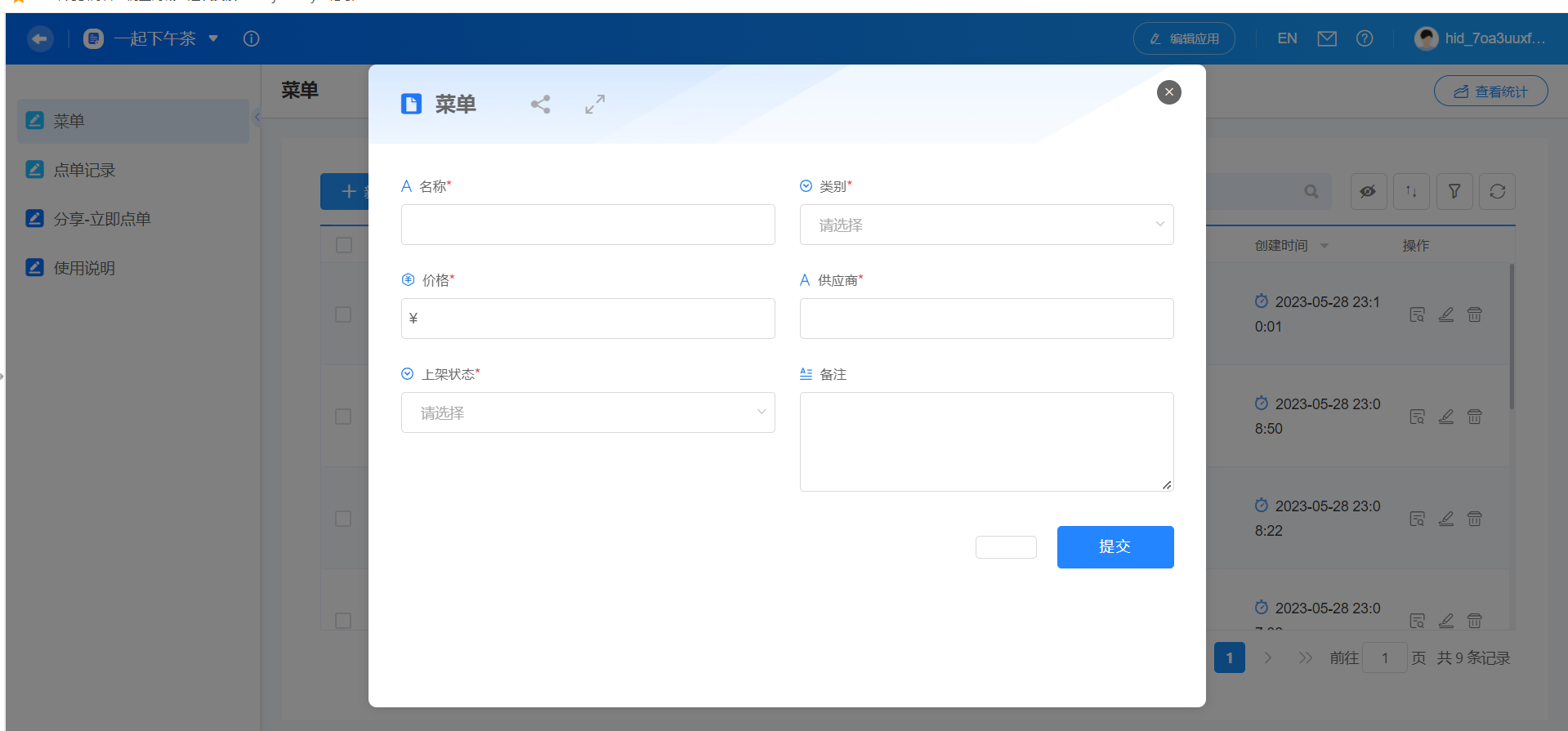Open the app info icon

pos(252,38)
